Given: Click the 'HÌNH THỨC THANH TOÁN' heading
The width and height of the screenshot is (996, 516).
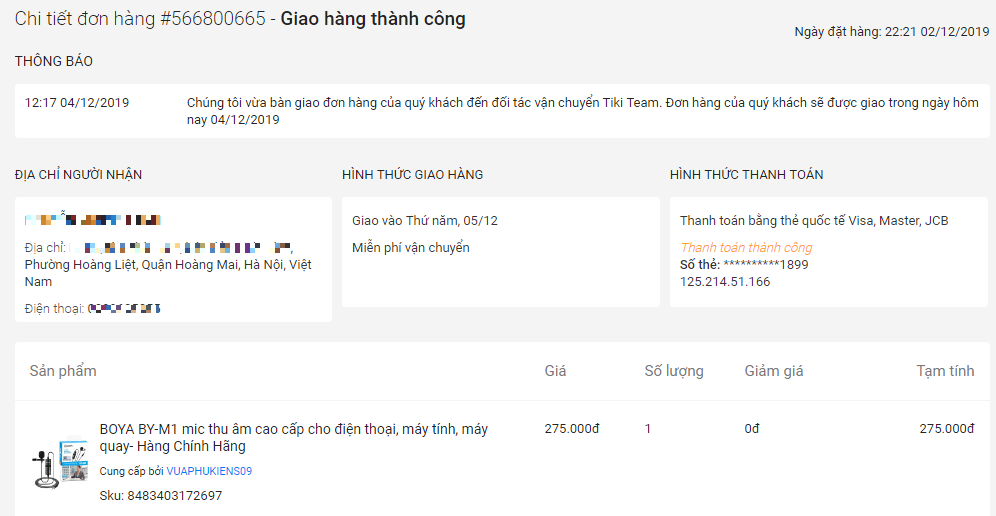Looking at the screenshot, I should [746, 175].
